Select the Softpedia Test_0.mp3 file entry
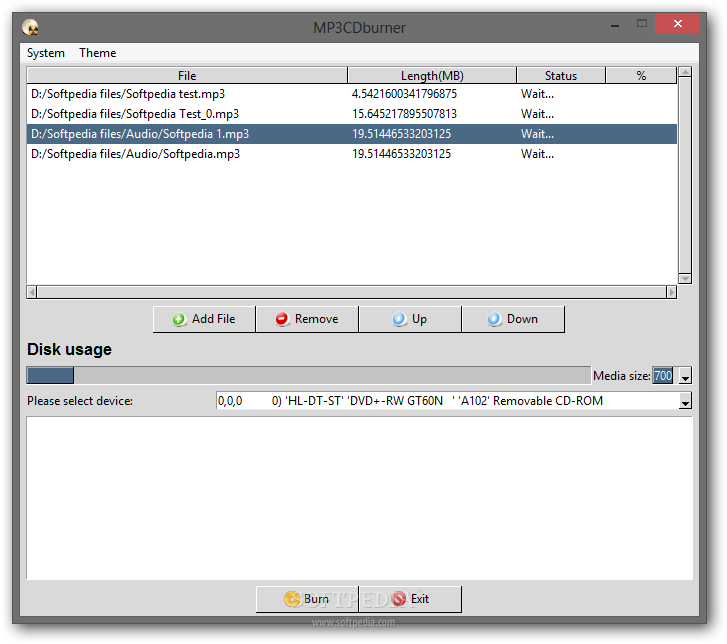The width and height of the screenshot is (727, 644). (x=351, y=114)
